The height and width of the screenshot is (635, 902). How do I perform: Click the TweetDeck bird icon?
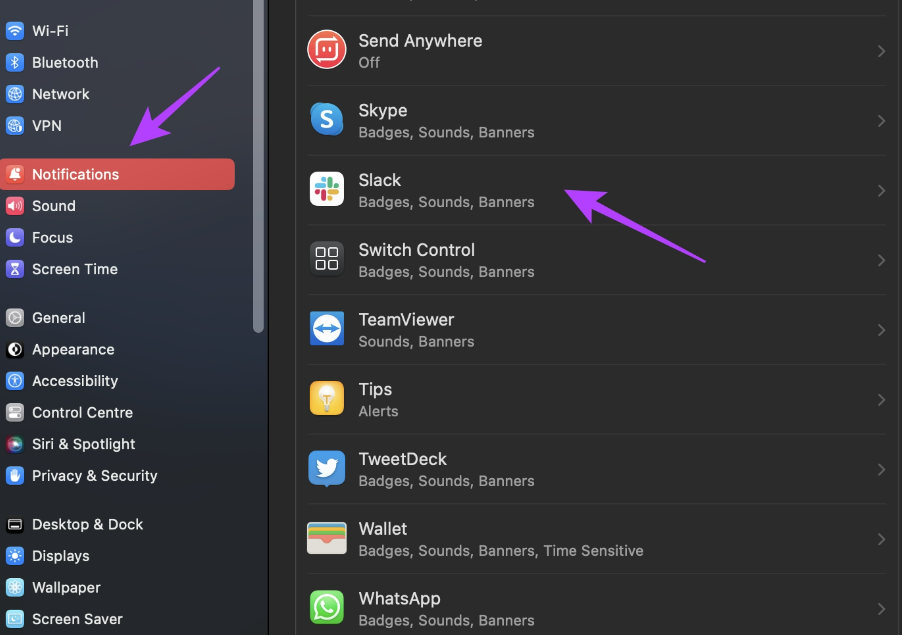point(327,468)
